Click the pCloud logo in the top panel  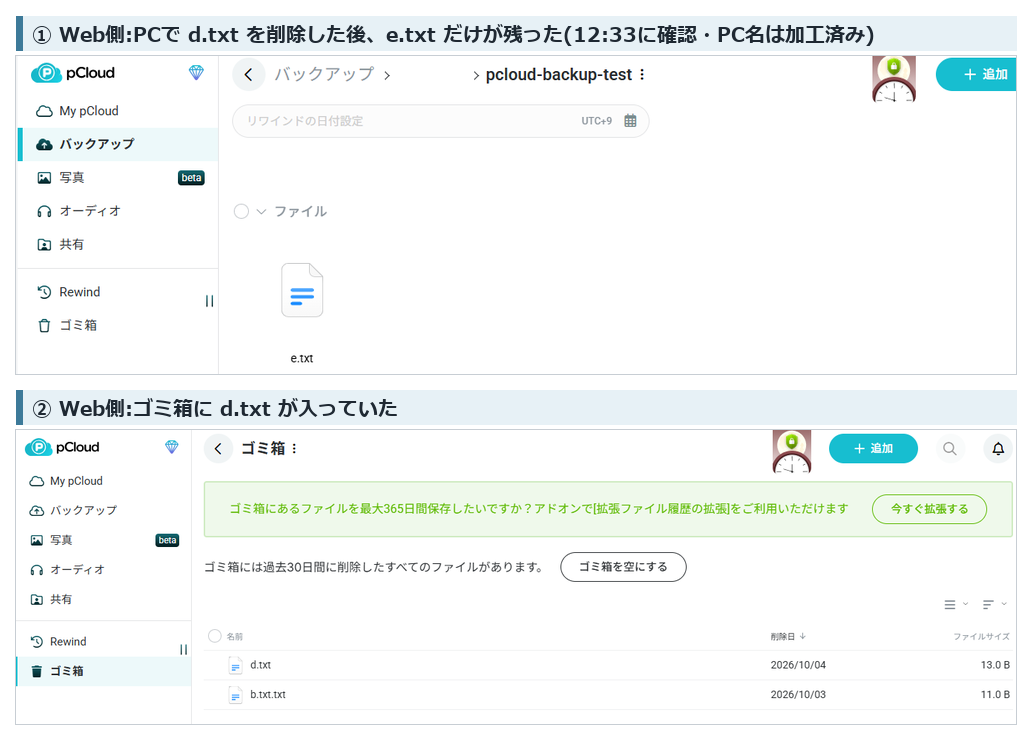[73, 72]
